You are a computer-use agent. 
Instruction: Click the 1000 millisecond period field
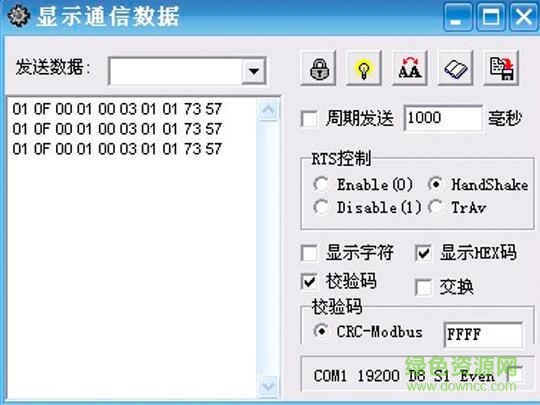(443, 118)
